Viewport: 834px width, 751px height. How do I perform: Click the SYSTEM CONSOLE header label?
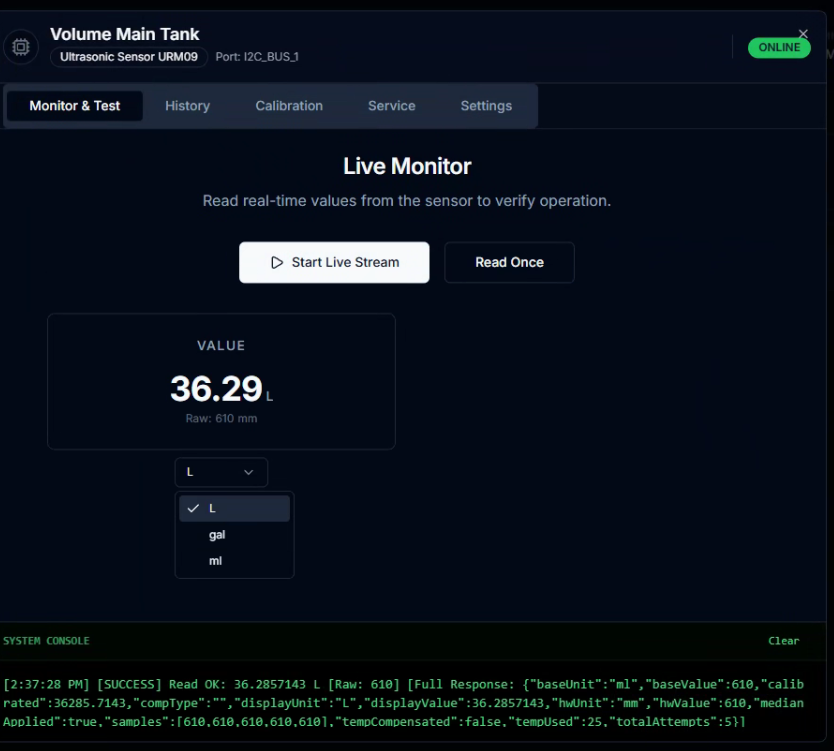pyautogui.click(x=46, y=641)
